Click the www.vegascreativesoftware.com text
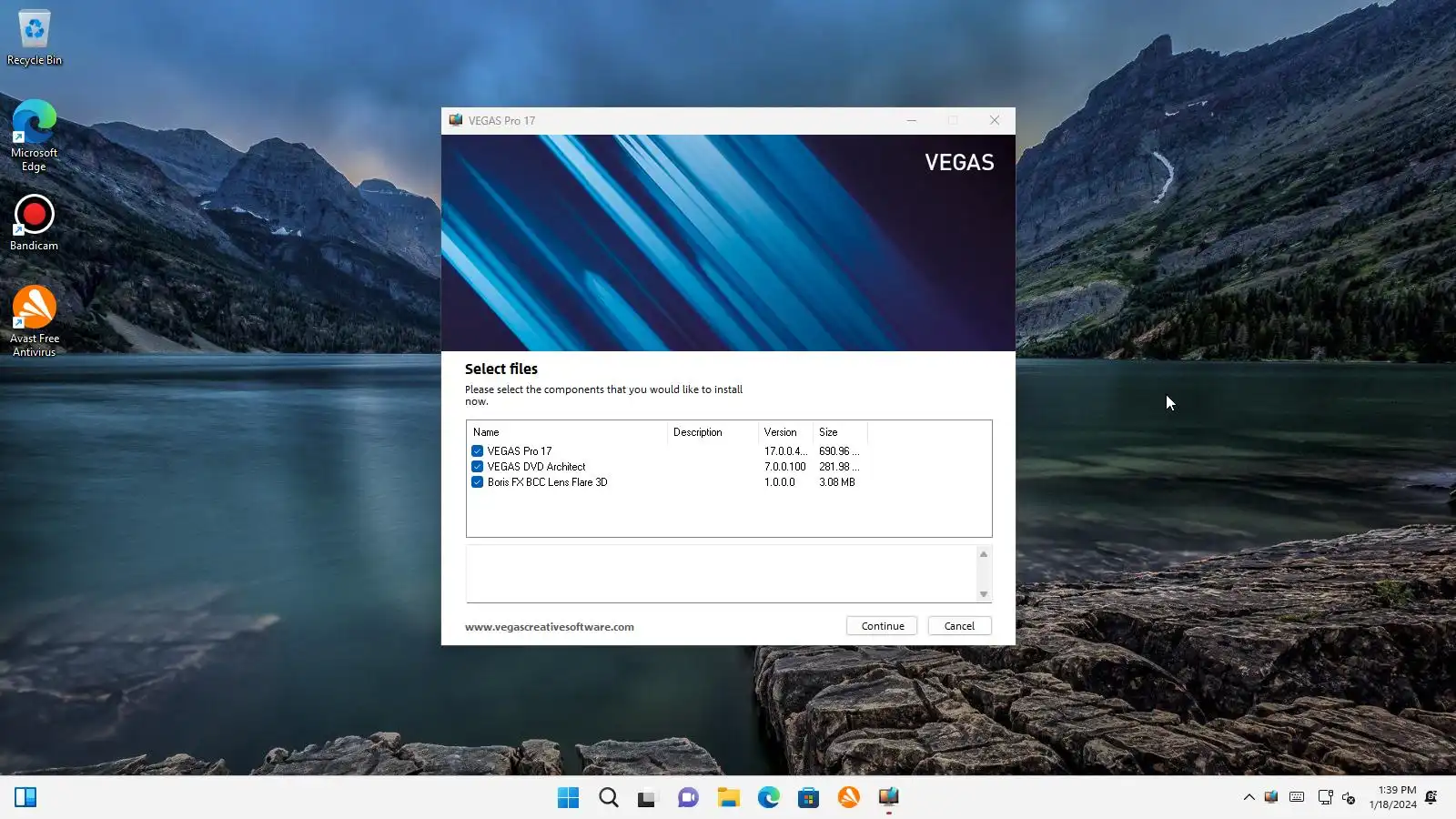This screenshot has height=819, width=1456. 550,627
